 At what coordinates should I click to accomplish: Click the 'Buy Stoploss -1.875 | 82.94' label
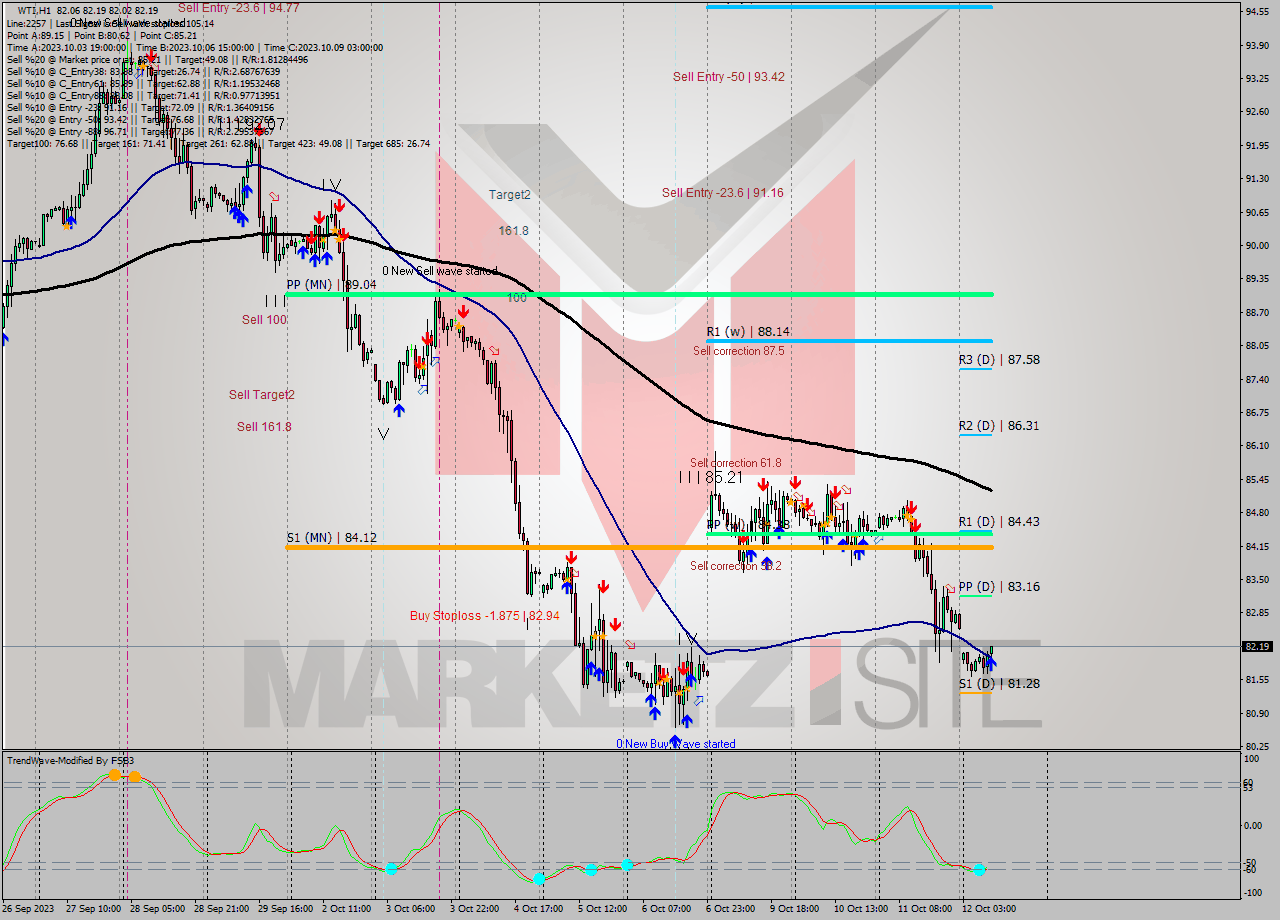(x=484, y=616)
